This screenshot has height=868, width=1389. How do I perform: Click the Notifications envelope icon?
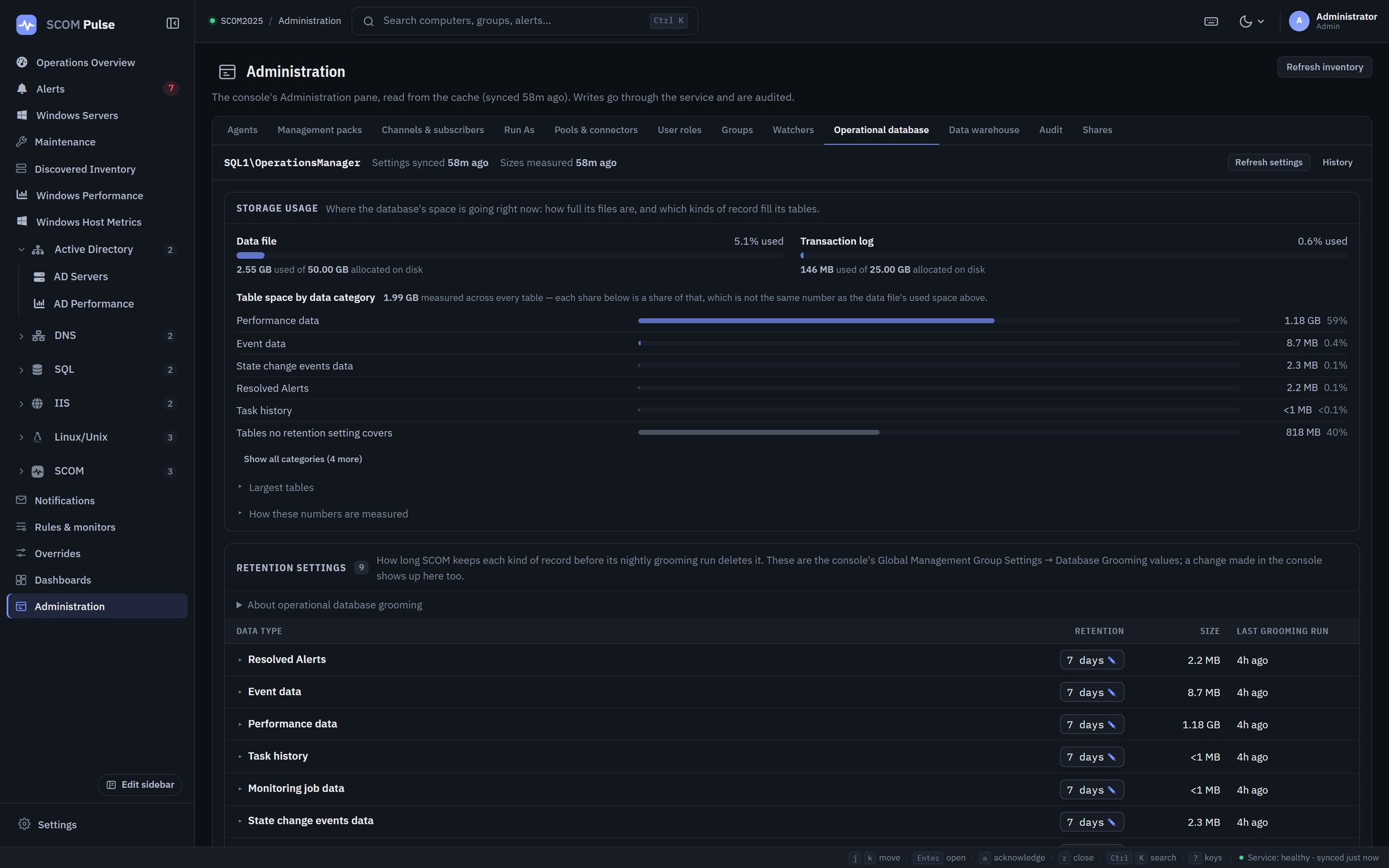[21, 500]
